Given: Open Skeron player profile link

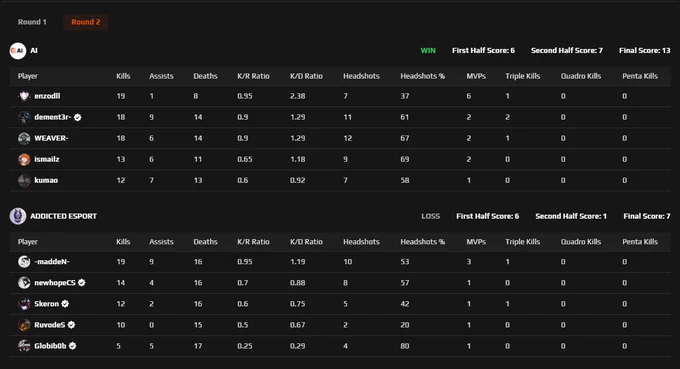Looking at the screenshot, I should click(46, 304).
